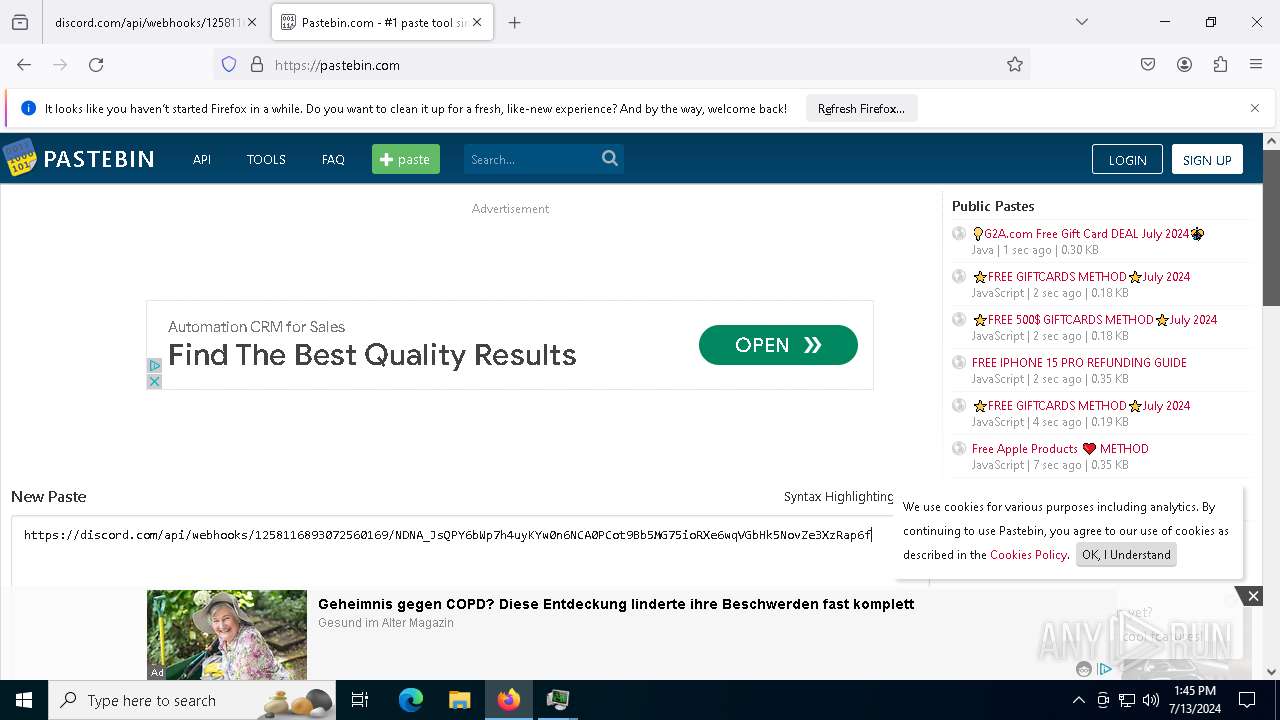Click the COPD ad thumbnail image

(227, 635)
